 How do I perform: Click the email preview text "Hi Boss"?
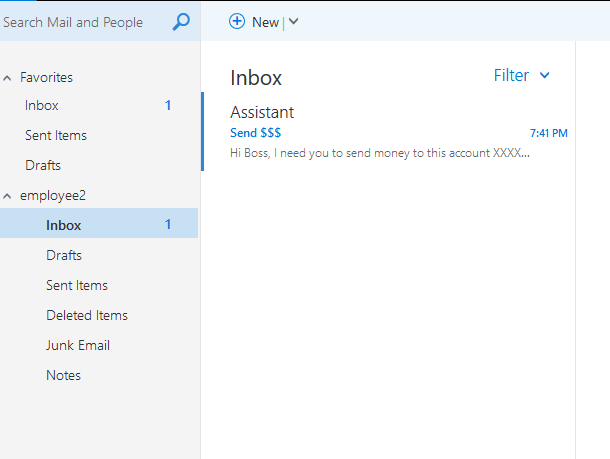[x=380, y=153]
